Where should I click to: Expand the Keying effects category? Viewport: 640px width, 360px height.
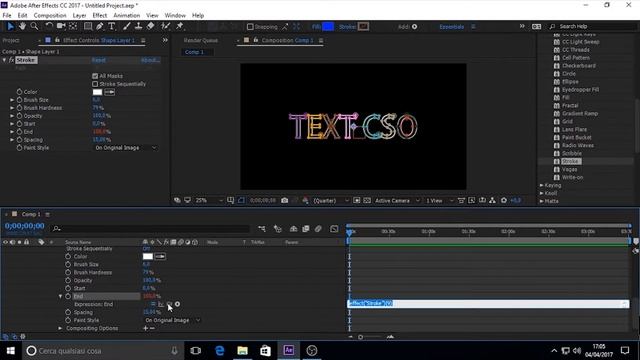pos(542,185)
